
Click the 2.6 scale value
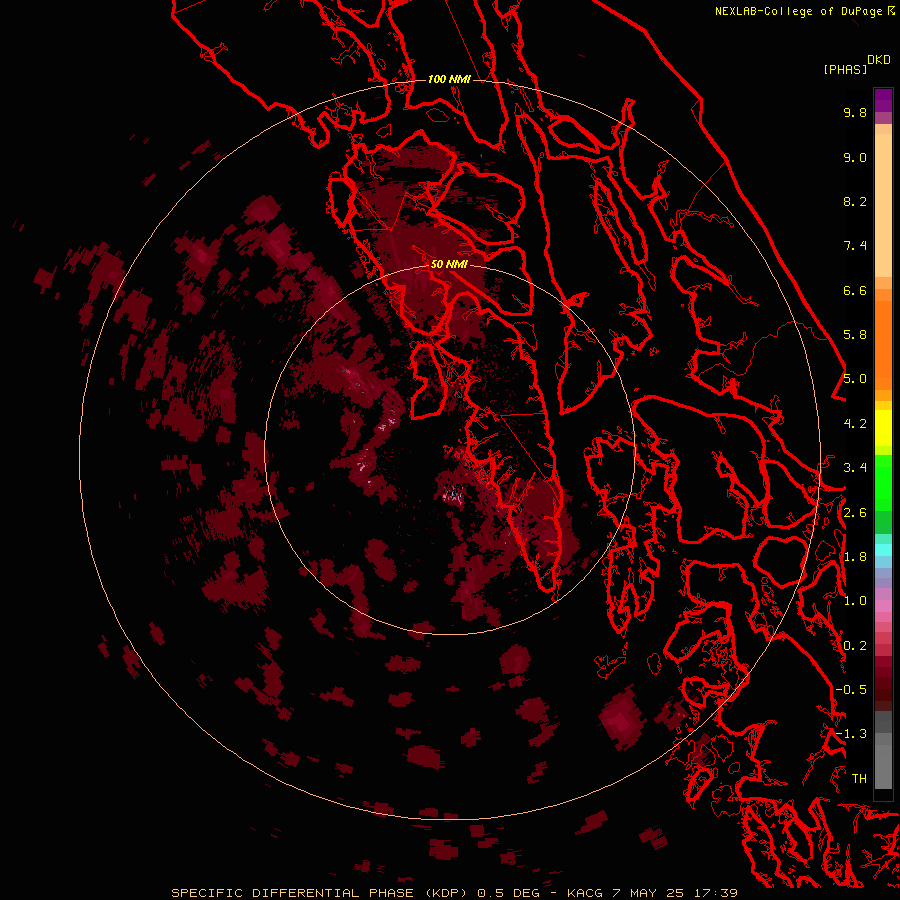(855, 513)
